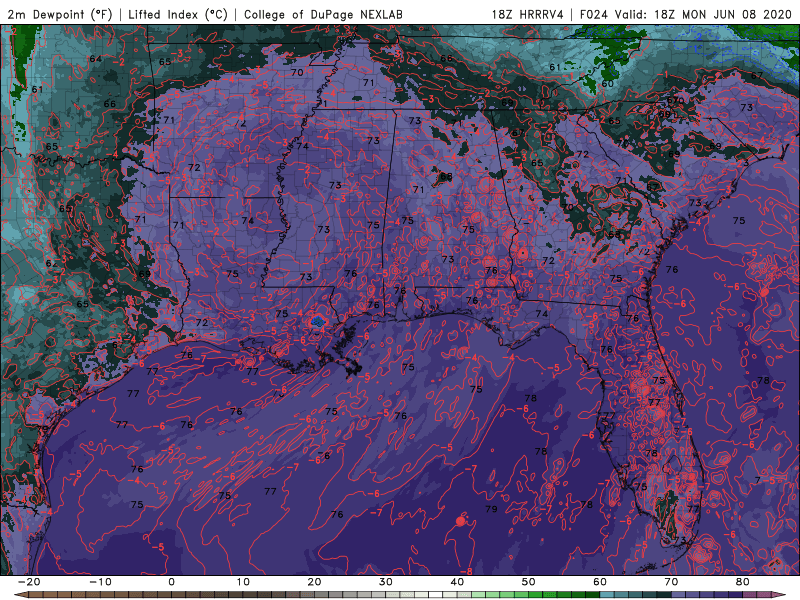Click the 0 label on the color scale

click(171, 582)
